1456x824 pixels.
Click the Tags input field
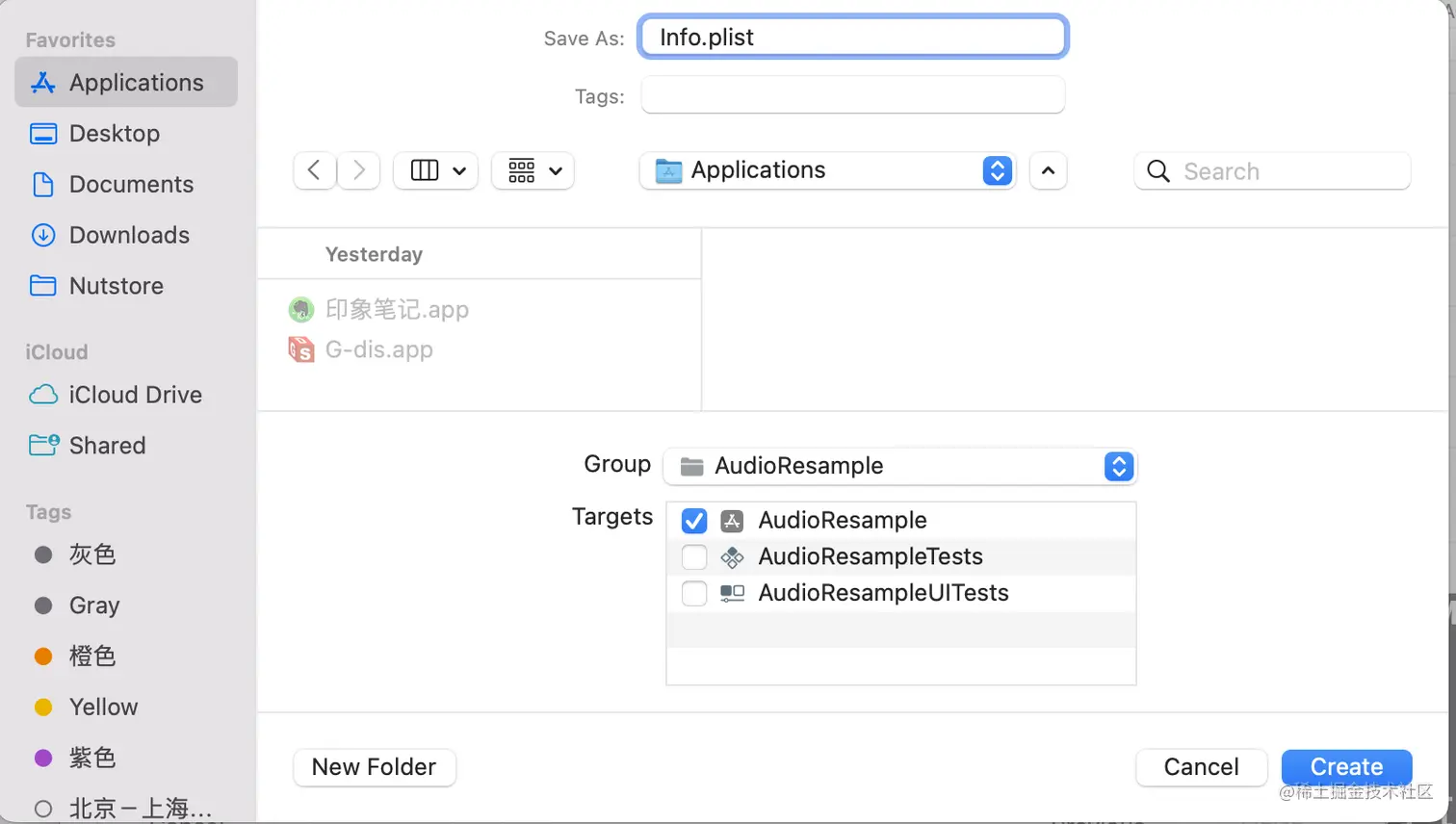coord(852,95)
